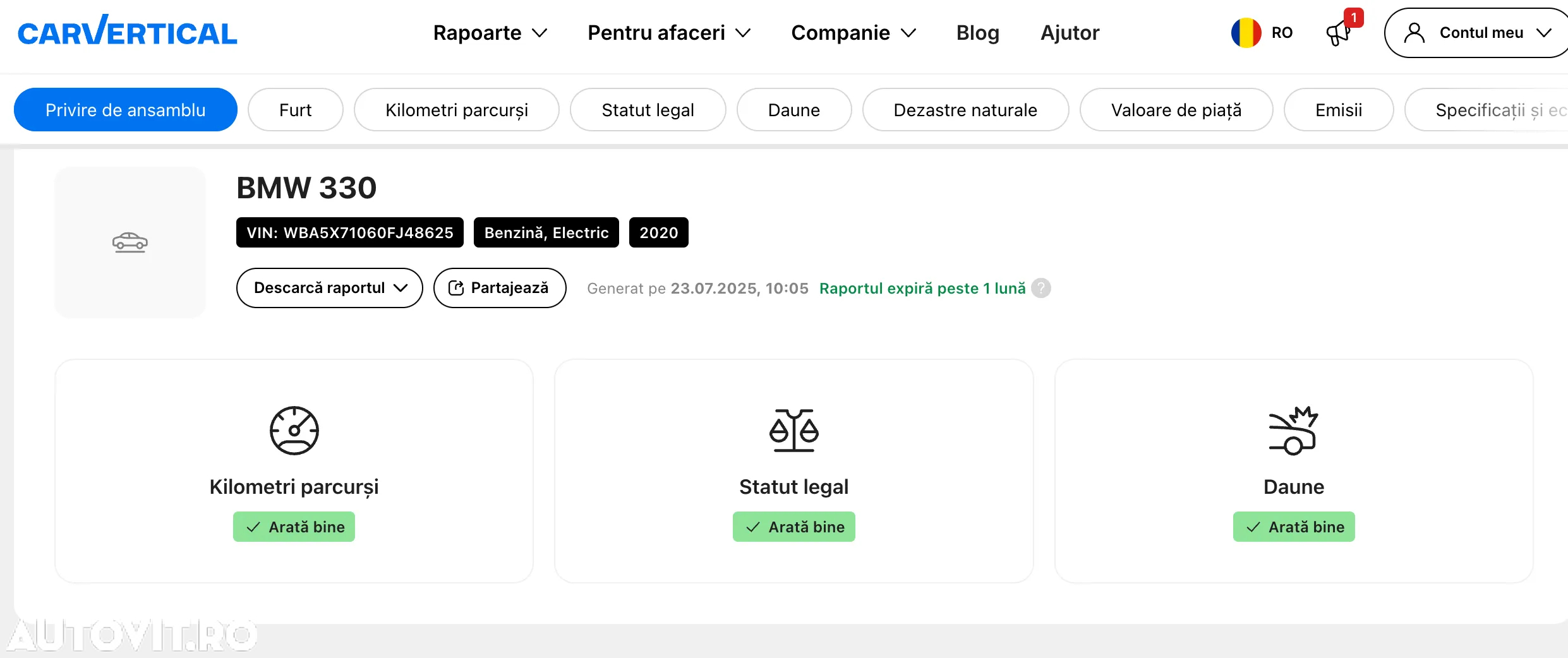Expand the Pentru afaceri menu
Viewport: 1568px width, 658px height.
coord(669,33)
